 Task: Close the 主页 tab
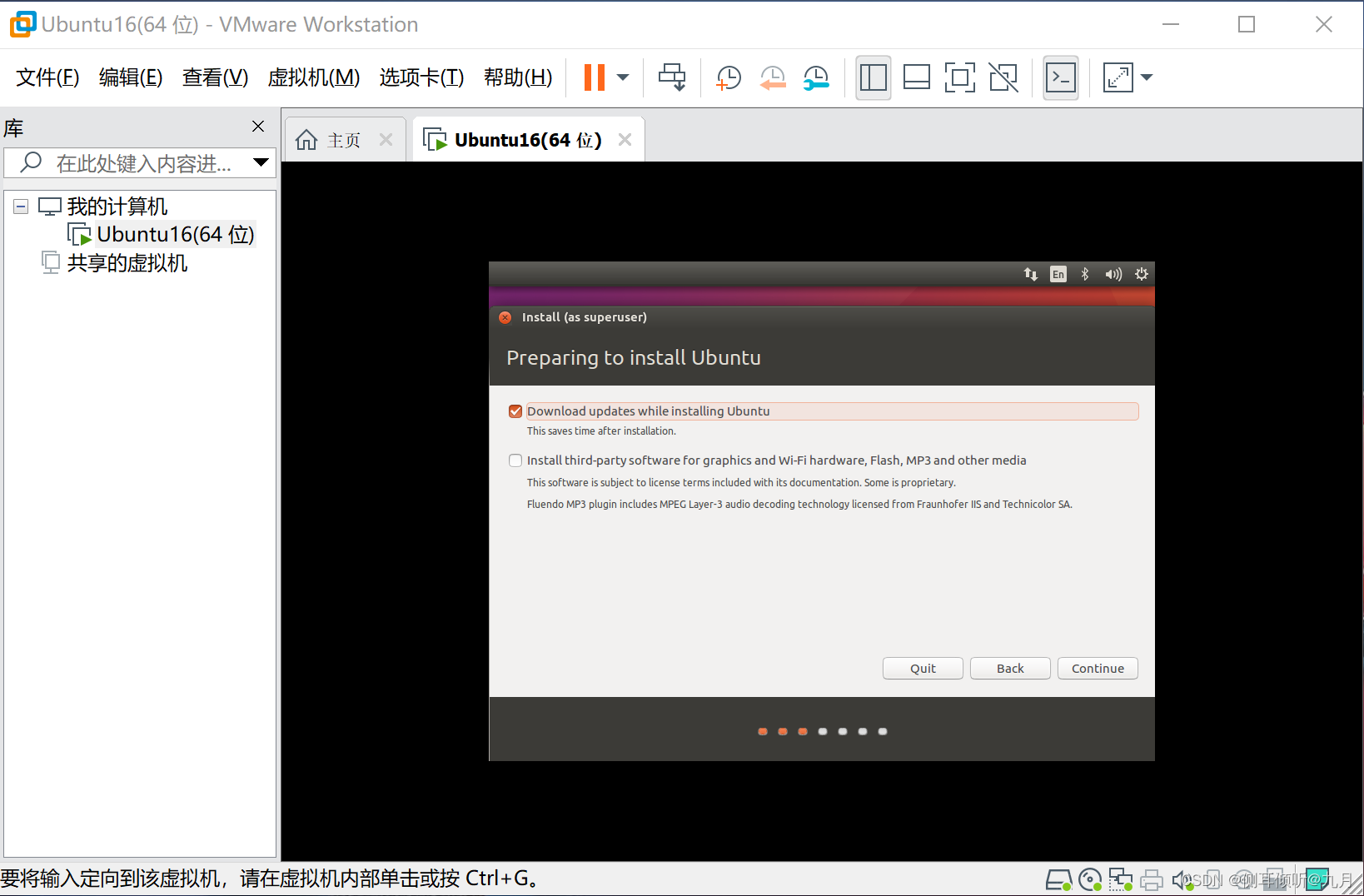click(x=386, y=140)
